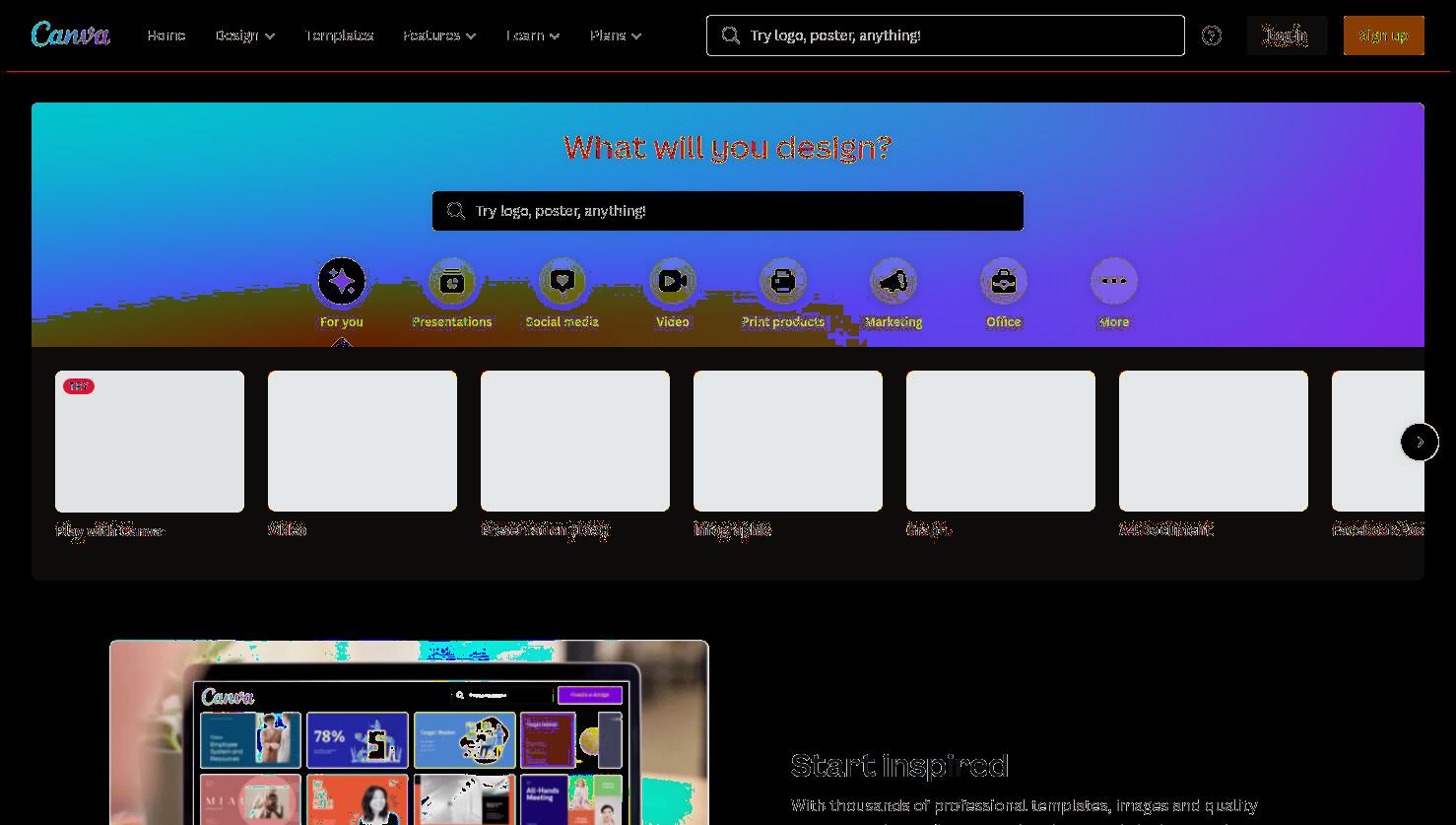Expand the Plans menu

(x=616, y=35)
